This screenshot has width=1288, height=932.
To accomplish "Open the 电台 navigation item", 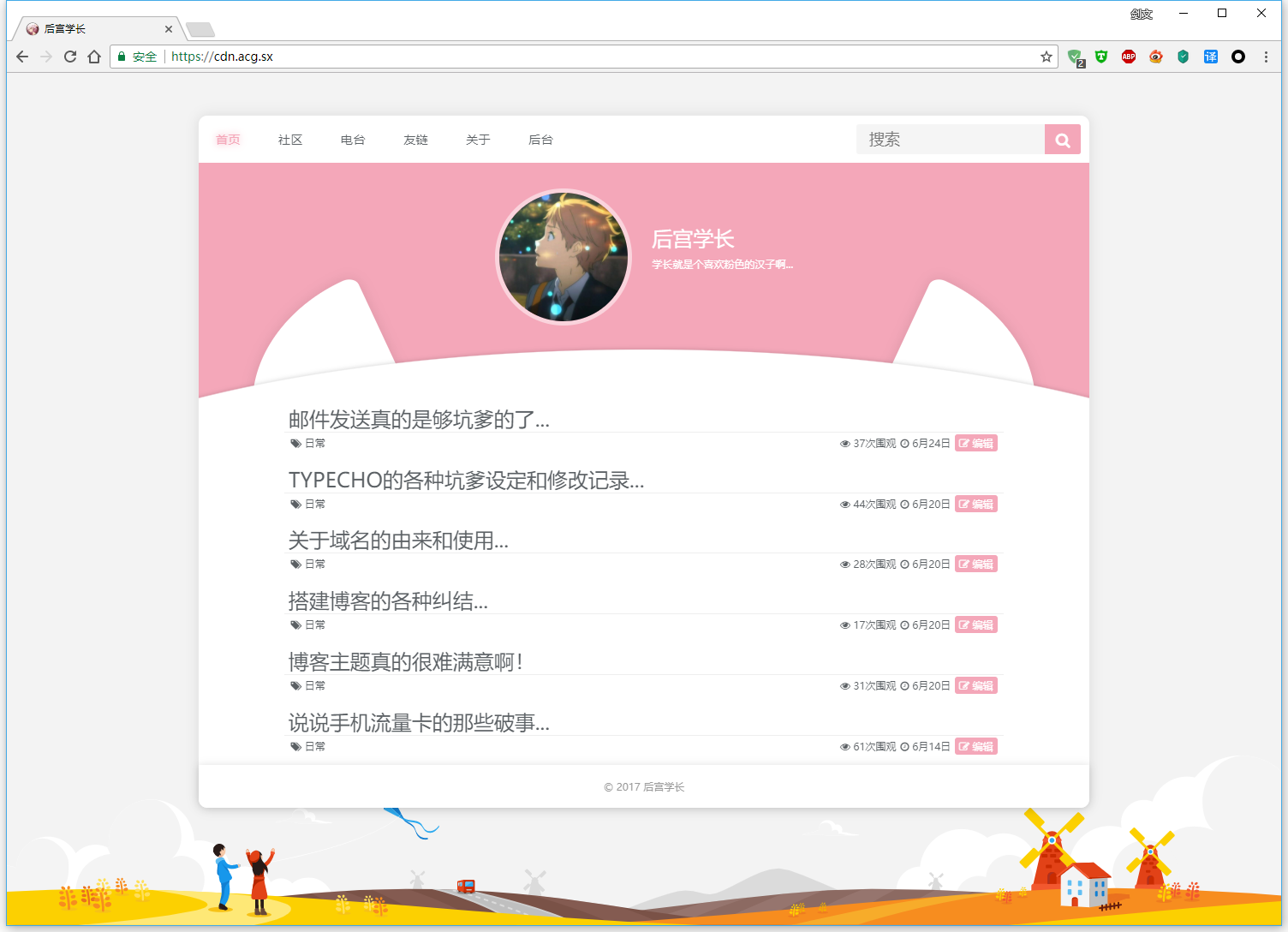I will pos(353,140).
